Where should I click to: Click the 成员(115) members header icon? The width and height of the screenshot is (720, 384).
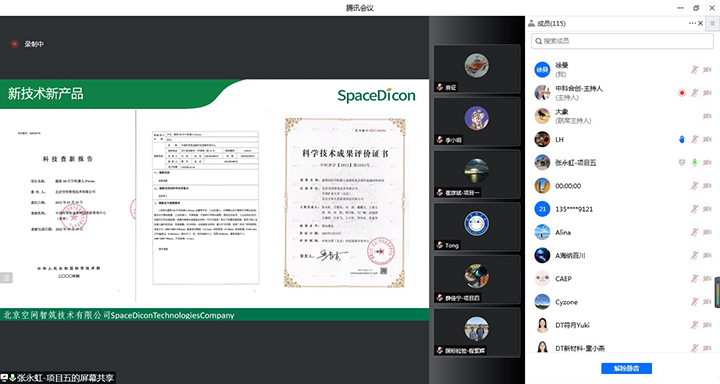pos(531,23)
